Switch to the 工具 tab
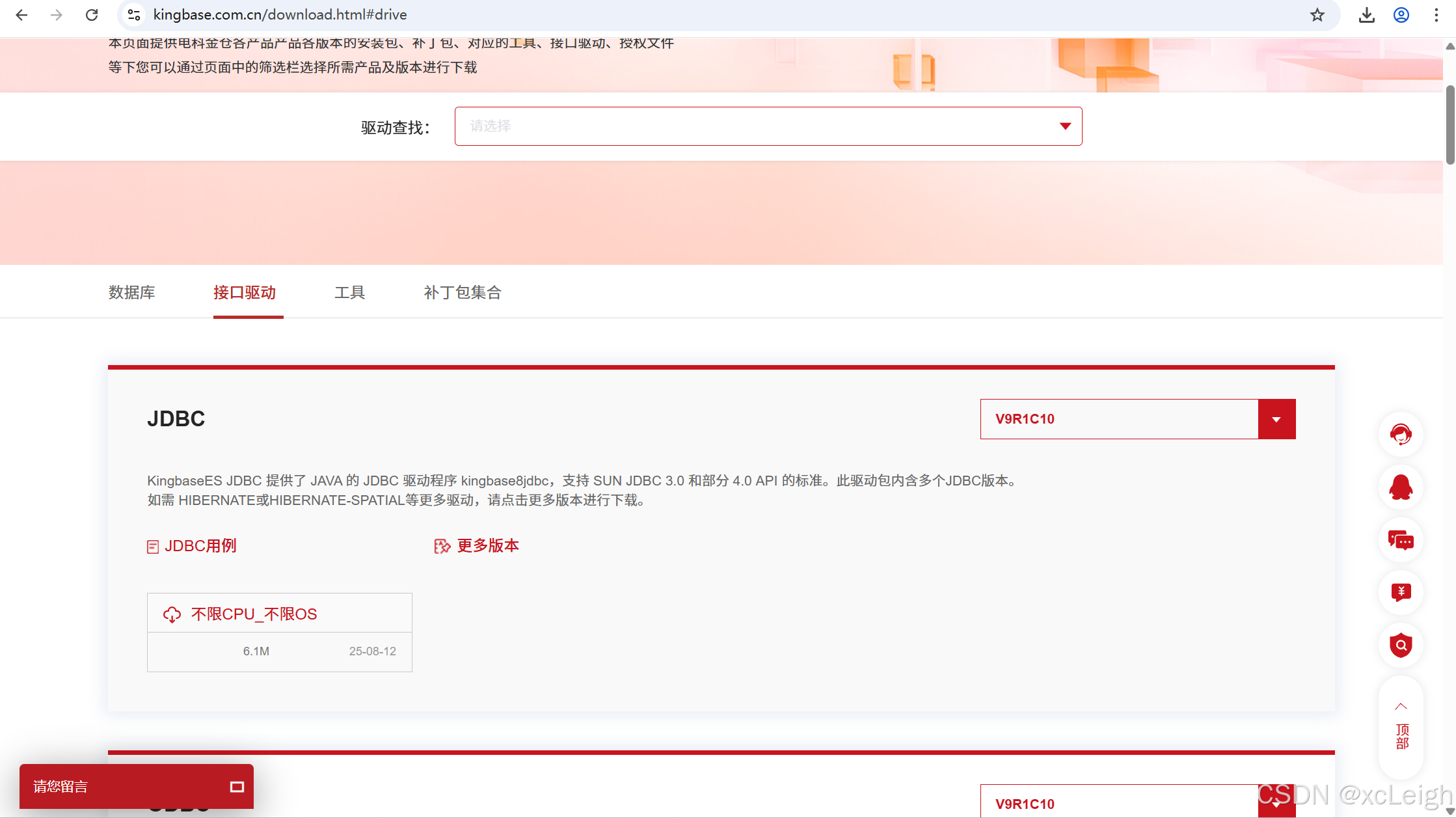The height and width of the screenshot is (818, 1456). click(349, 293)
